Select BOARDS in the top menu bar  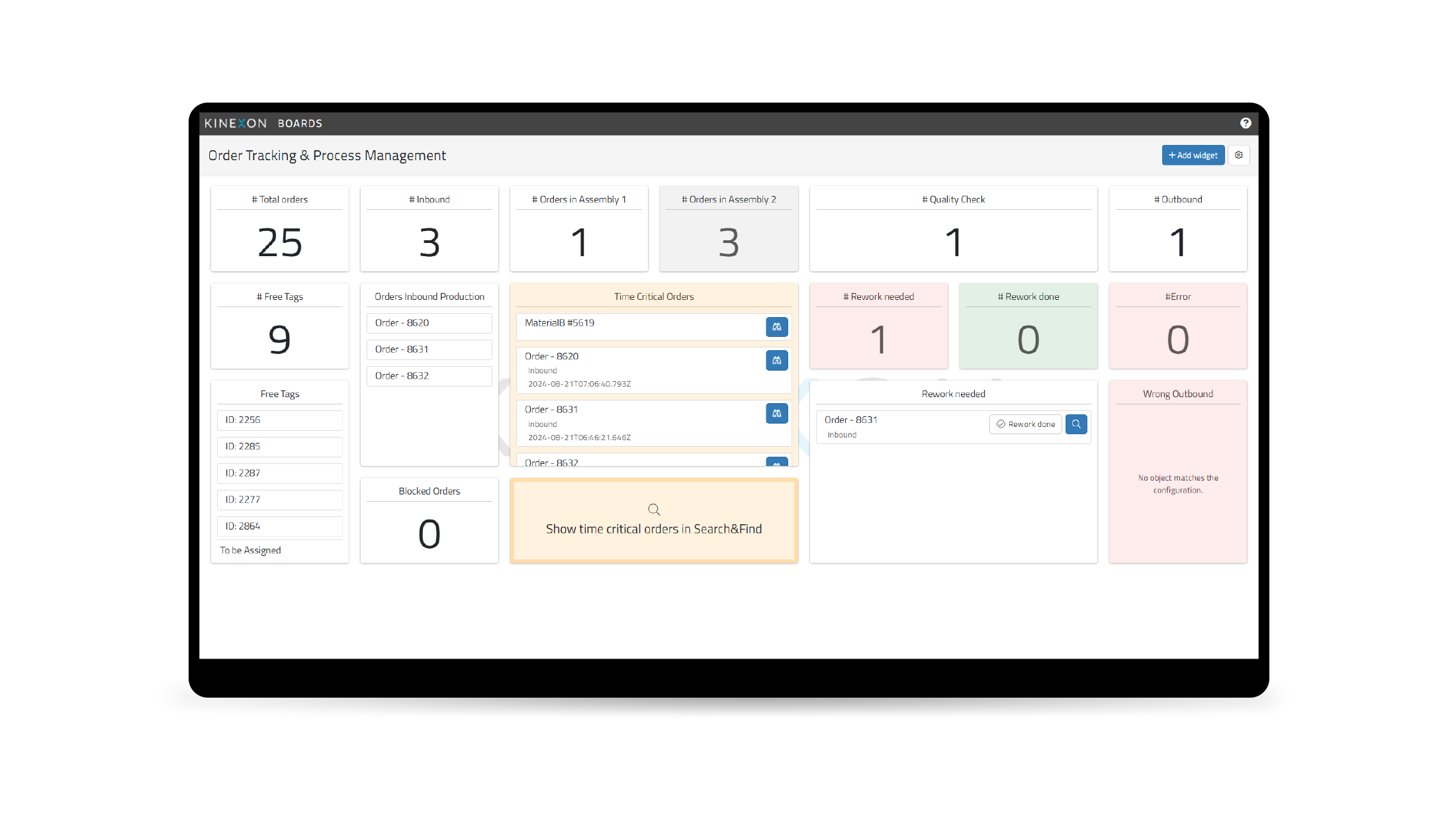click(299, 123)
